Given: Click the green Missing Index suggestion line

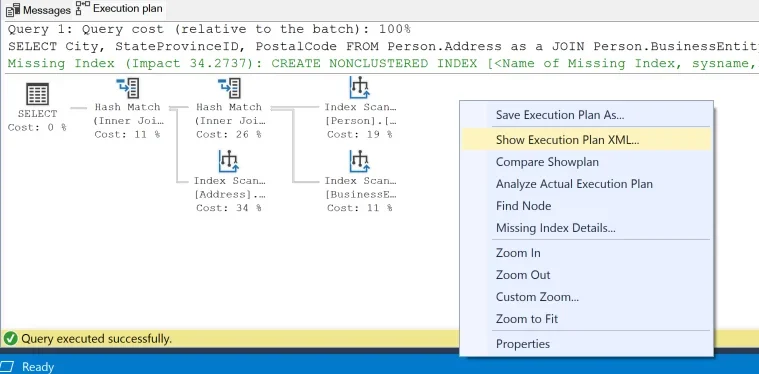Looking at the screenshot, I should click(382, 63).
